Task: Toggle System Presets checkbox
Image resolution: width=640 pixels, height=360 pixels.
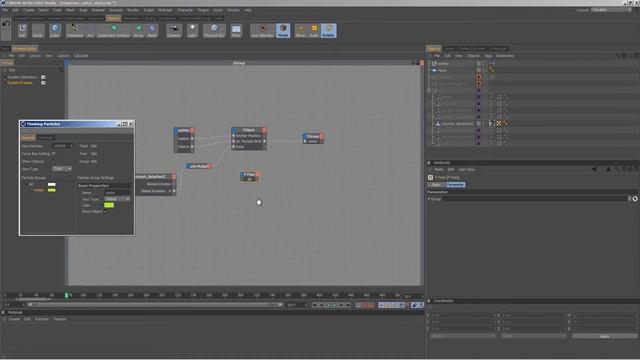Action: pos(43,83)
